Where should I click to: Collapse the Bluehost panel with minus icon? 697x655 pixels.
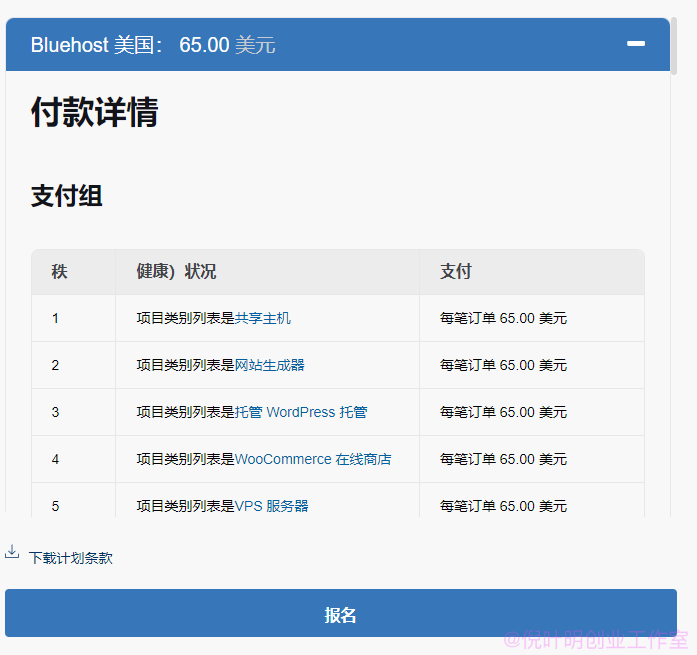tap(636, 44)
